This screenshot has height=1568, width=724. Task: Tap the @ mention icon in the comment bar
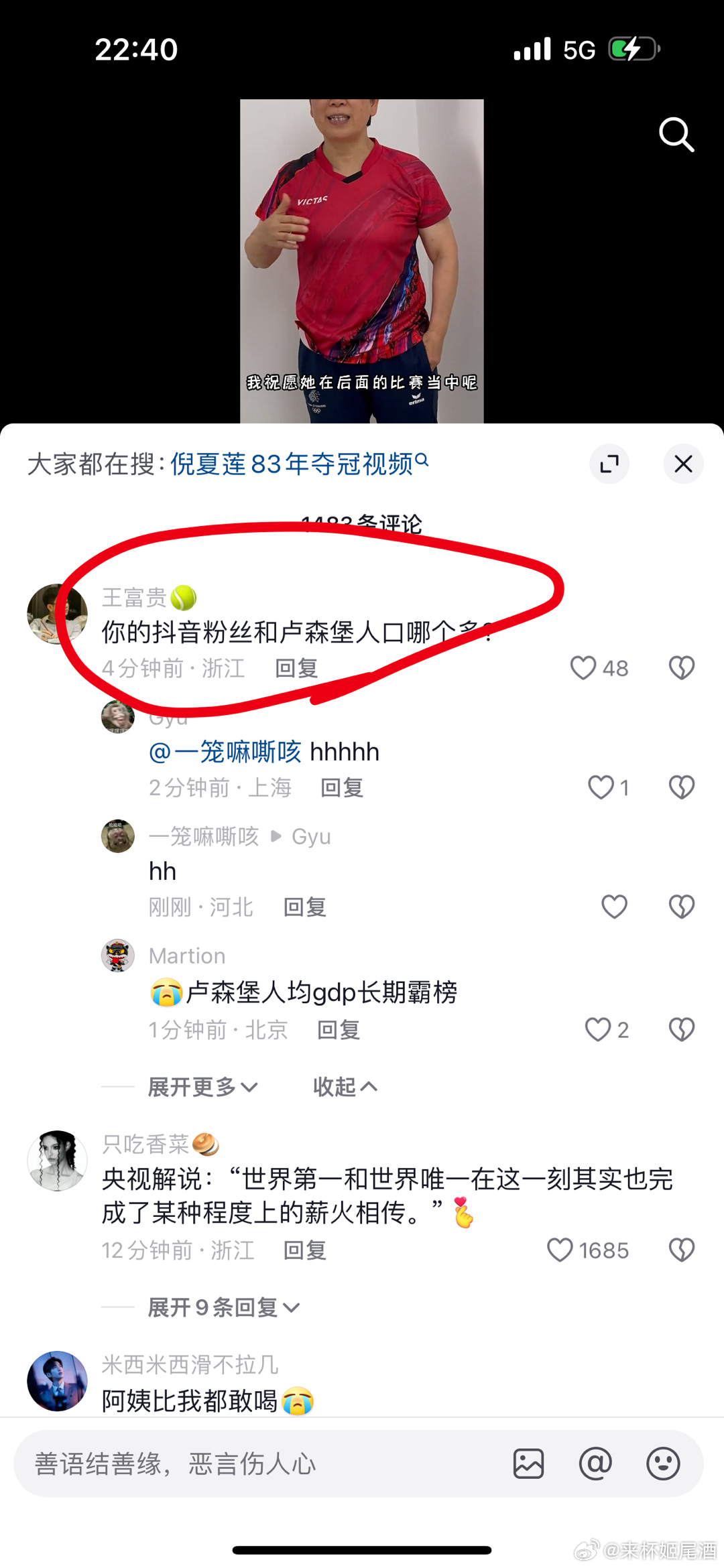click(595, 1463)
